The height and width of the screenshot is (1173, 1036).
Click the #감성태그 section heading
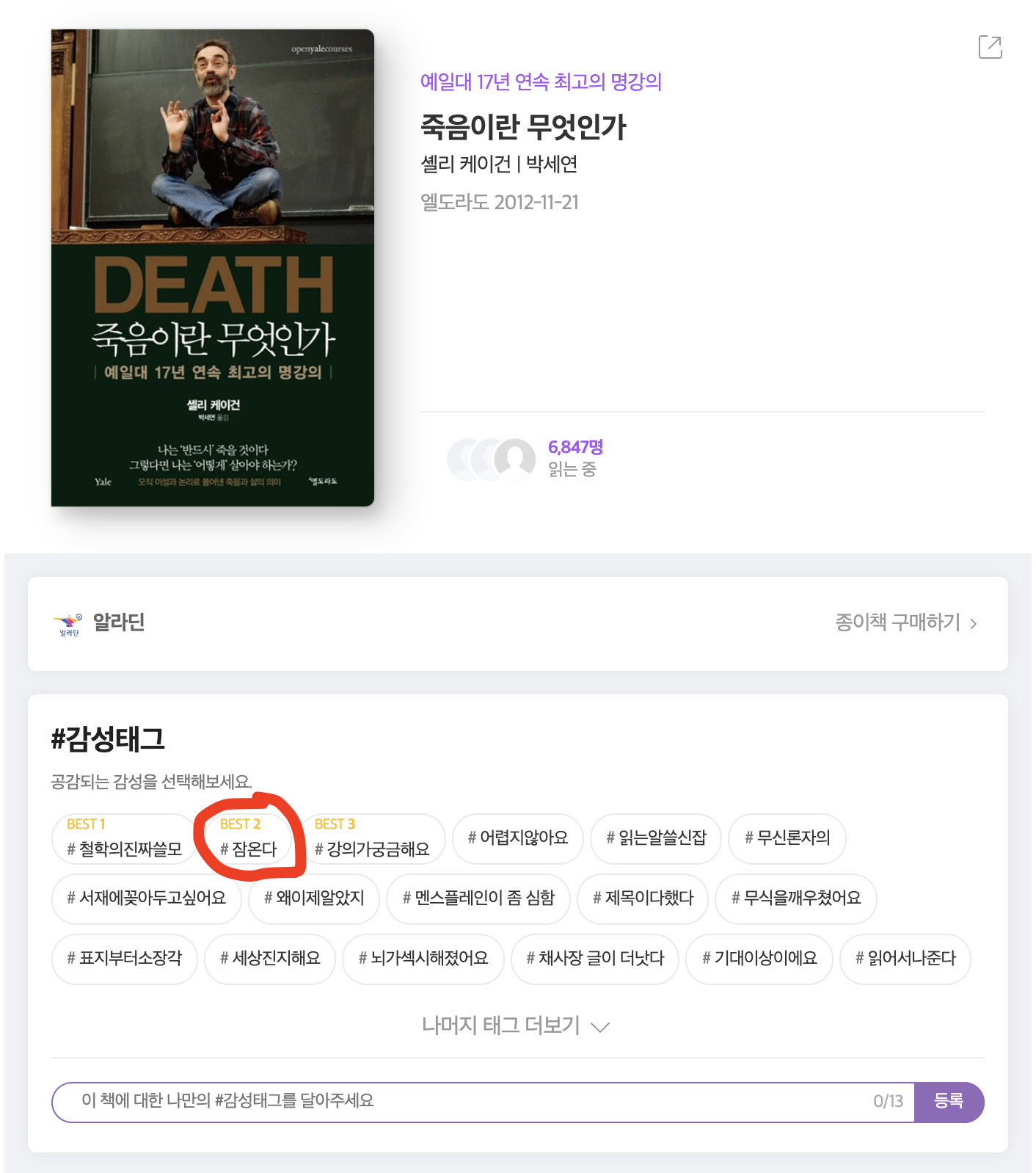click(108, 738)
